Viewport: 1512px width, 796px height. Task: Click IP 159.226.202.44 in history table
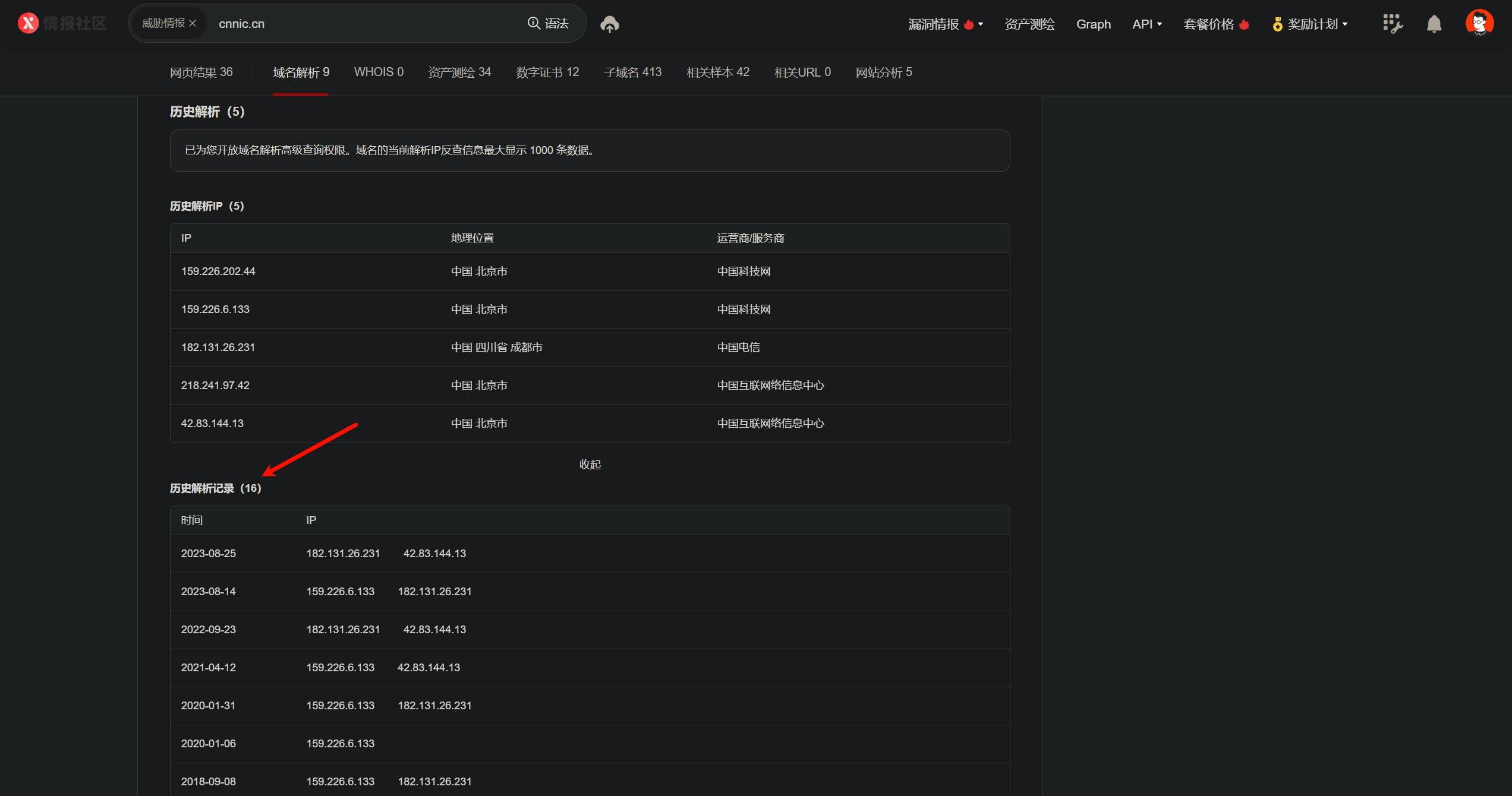218,271
